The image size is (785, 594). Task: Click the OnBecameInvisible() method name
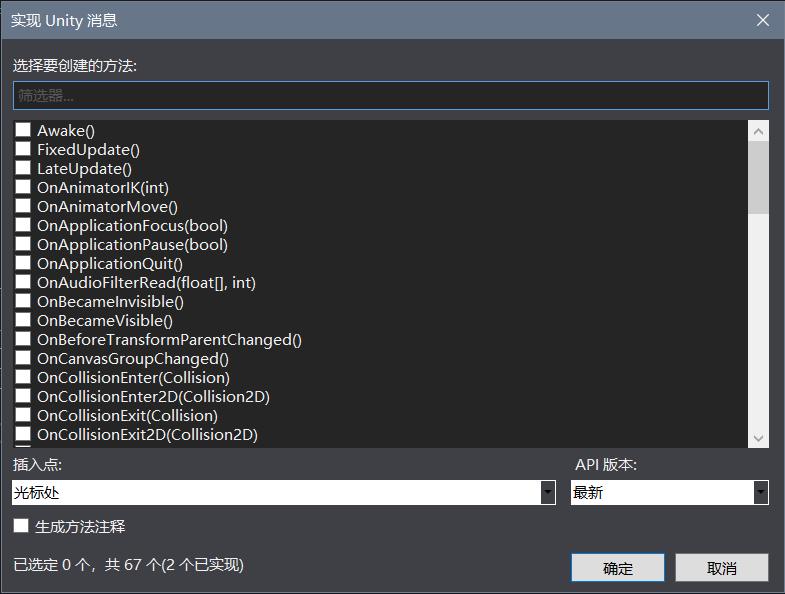click(110, 302)
